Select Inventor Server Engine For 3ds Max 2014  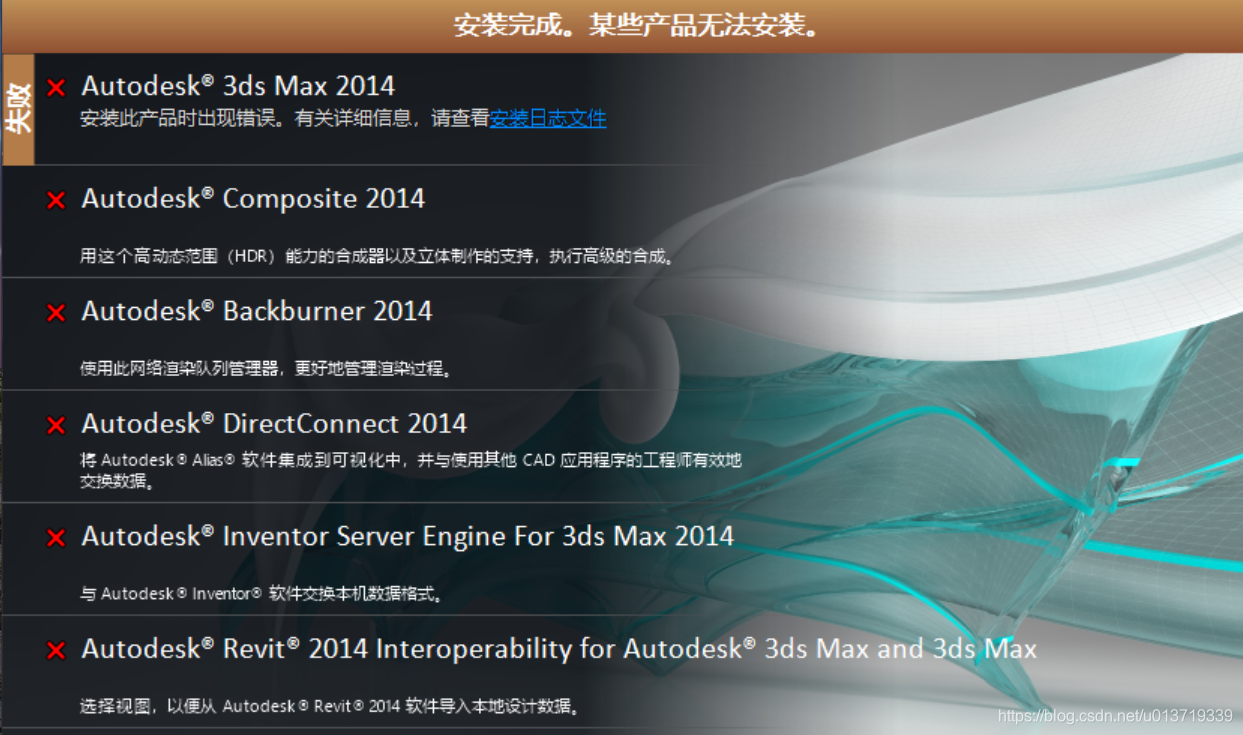pyautogui.click(x=408, y=536)
